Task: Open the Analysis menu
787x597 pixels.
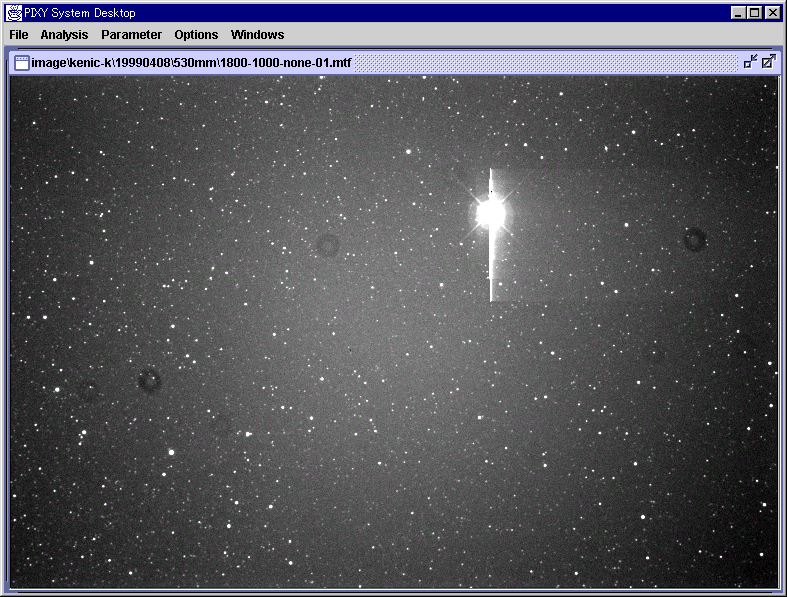Action: 64,35
